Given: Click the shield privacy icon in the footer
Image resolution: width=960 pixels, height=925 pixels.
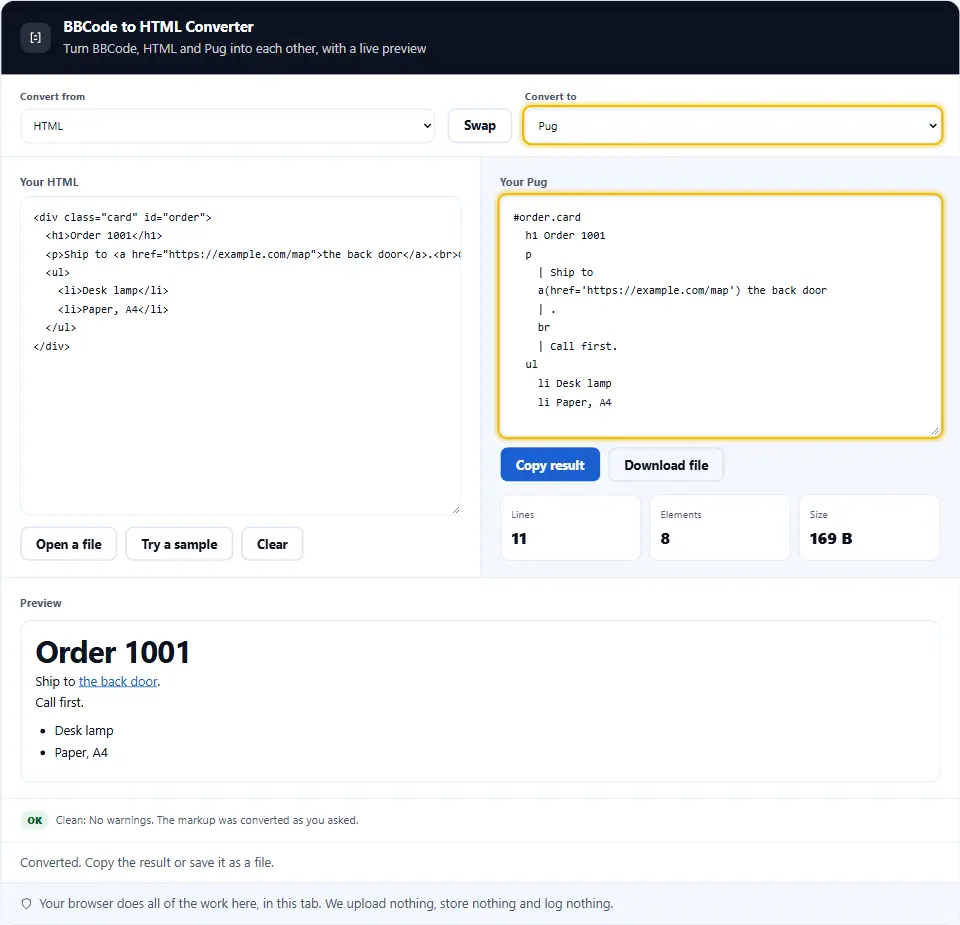Looking at the screenshot, I should (26, 904).
